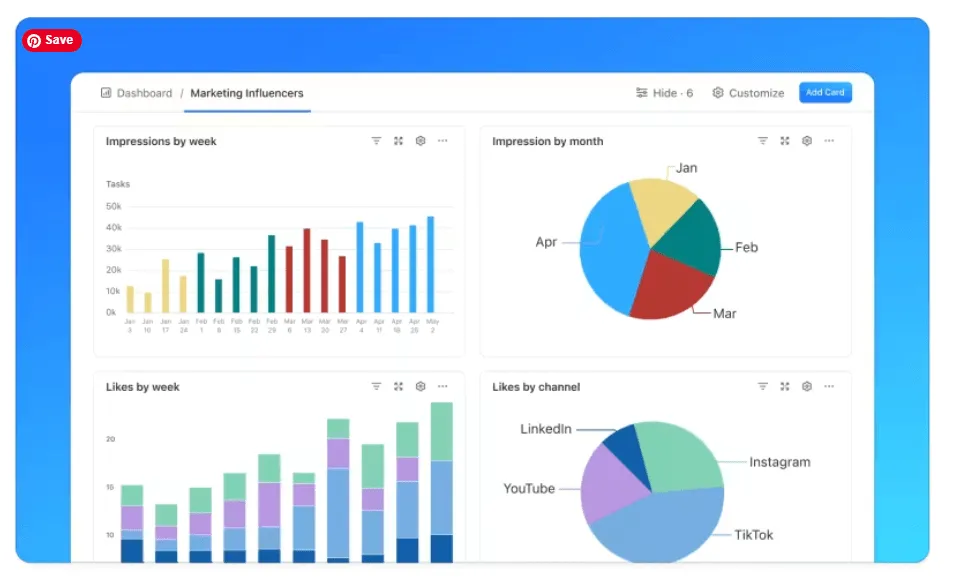Open Likes by channel card settings
957x577 pixels.
point(807,386)
